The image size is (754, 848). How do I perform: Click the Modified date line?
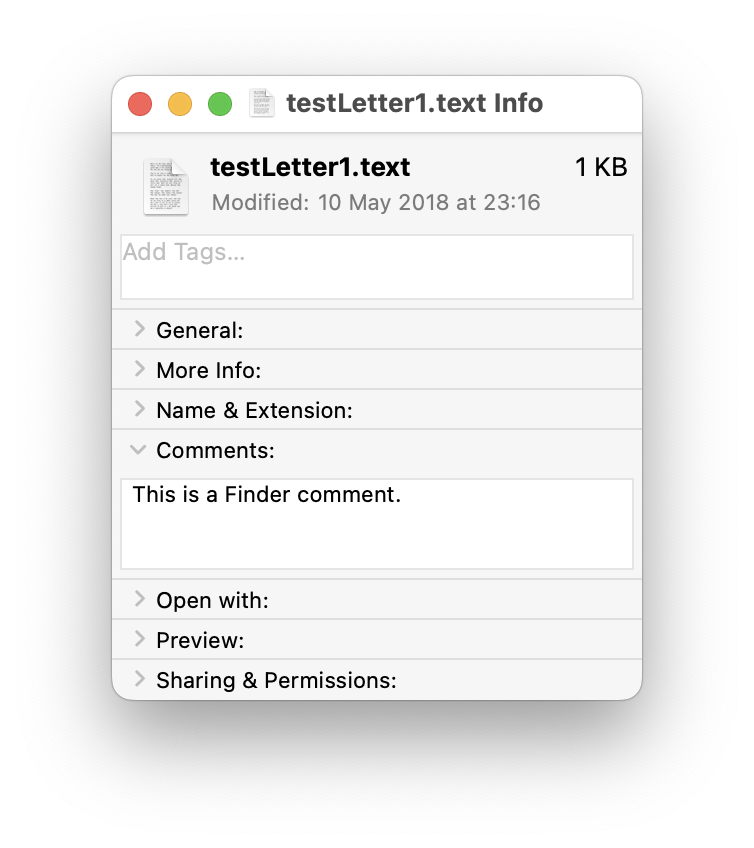[376, 203]
